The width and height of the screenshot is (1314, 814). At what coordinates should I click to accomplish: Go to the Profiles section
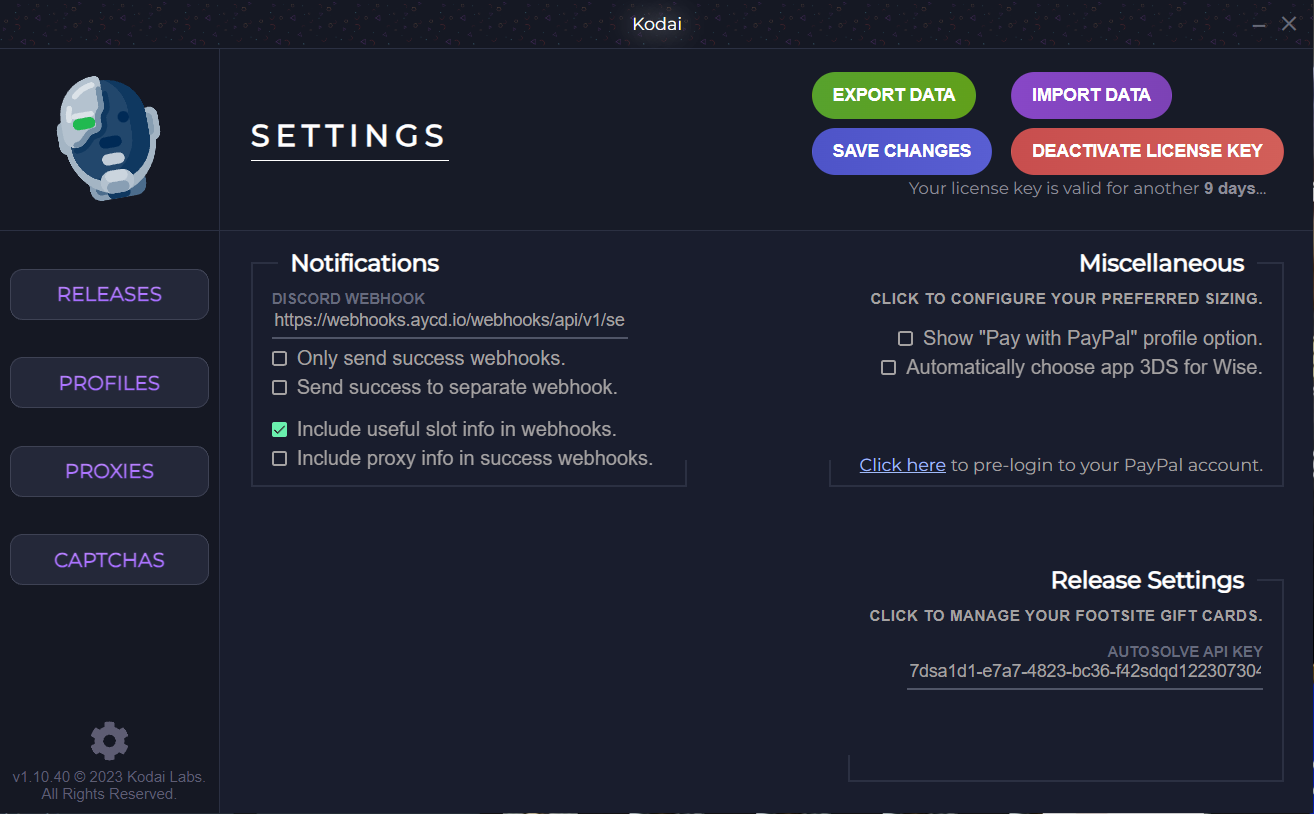[x=109, y=383]
